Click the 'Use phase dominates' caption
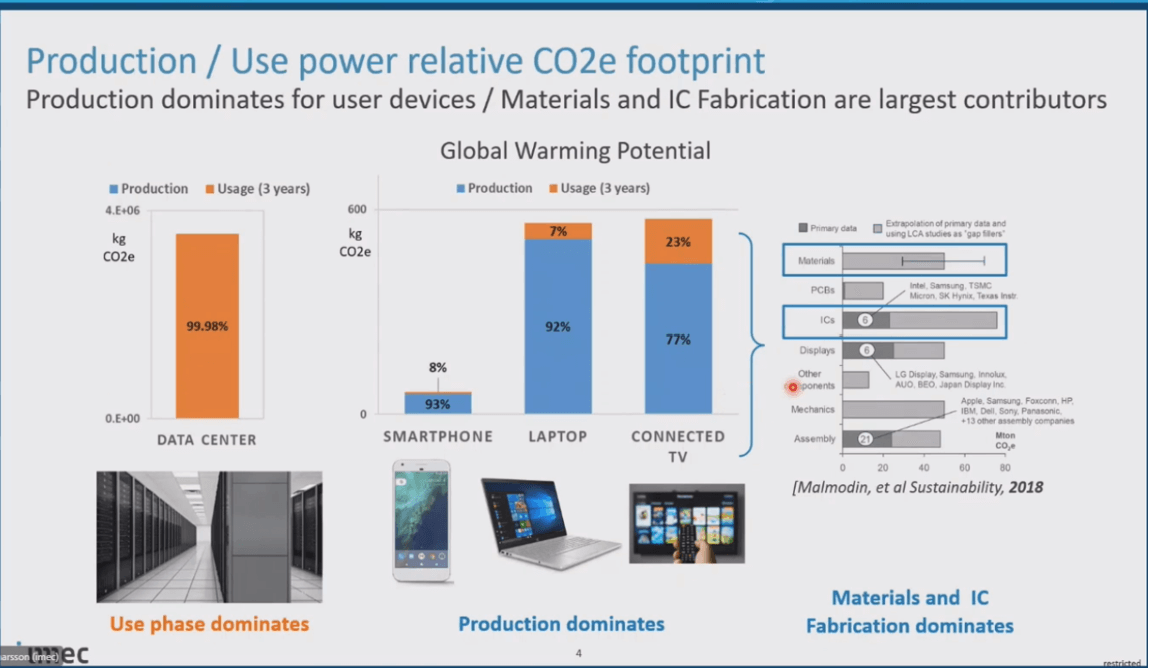1152x672 pixels. (x=209, y=624)
